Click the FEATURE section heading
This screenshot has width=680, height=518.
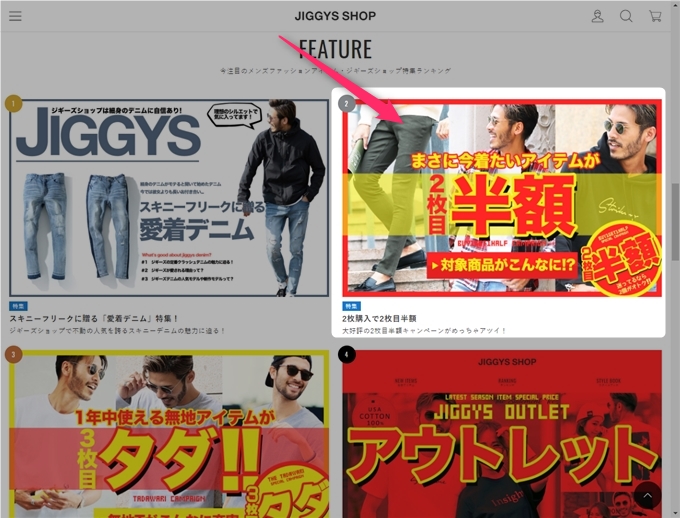335,49
